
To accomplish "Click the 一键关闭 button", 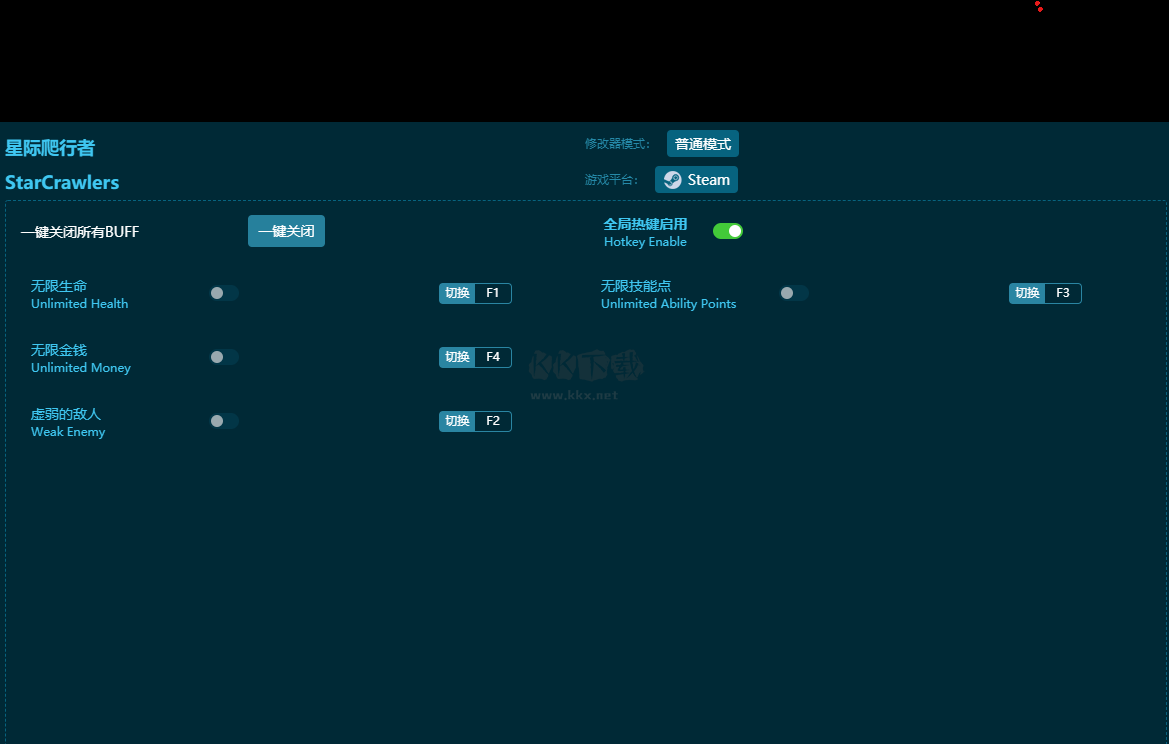I will coord(286,231).
